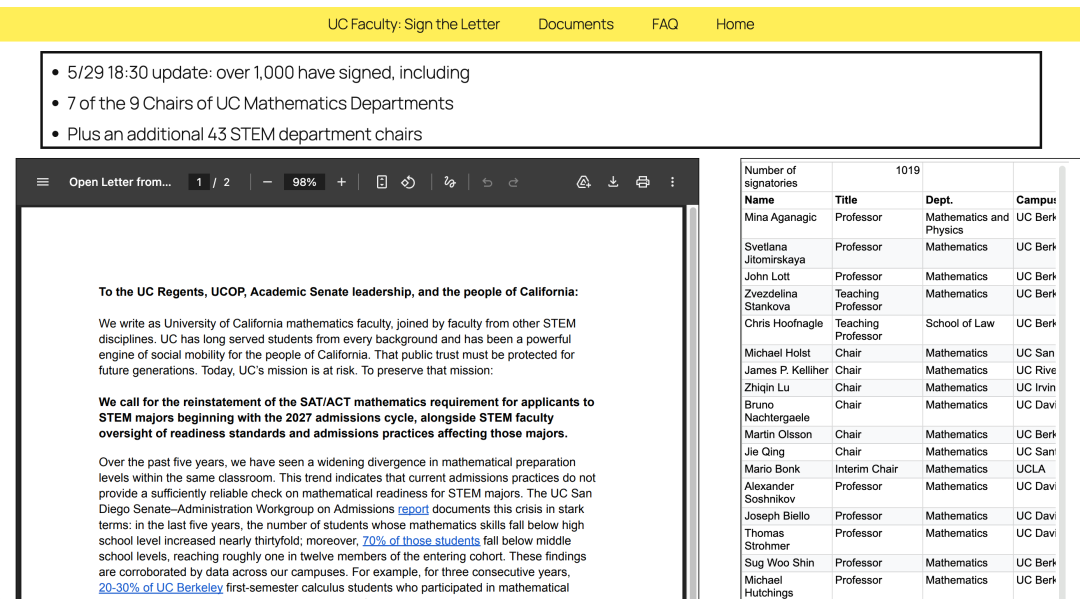Click the '7 of the 9 Chairs' bullet
1080x599 pixels.
click(x=260, y=103)
